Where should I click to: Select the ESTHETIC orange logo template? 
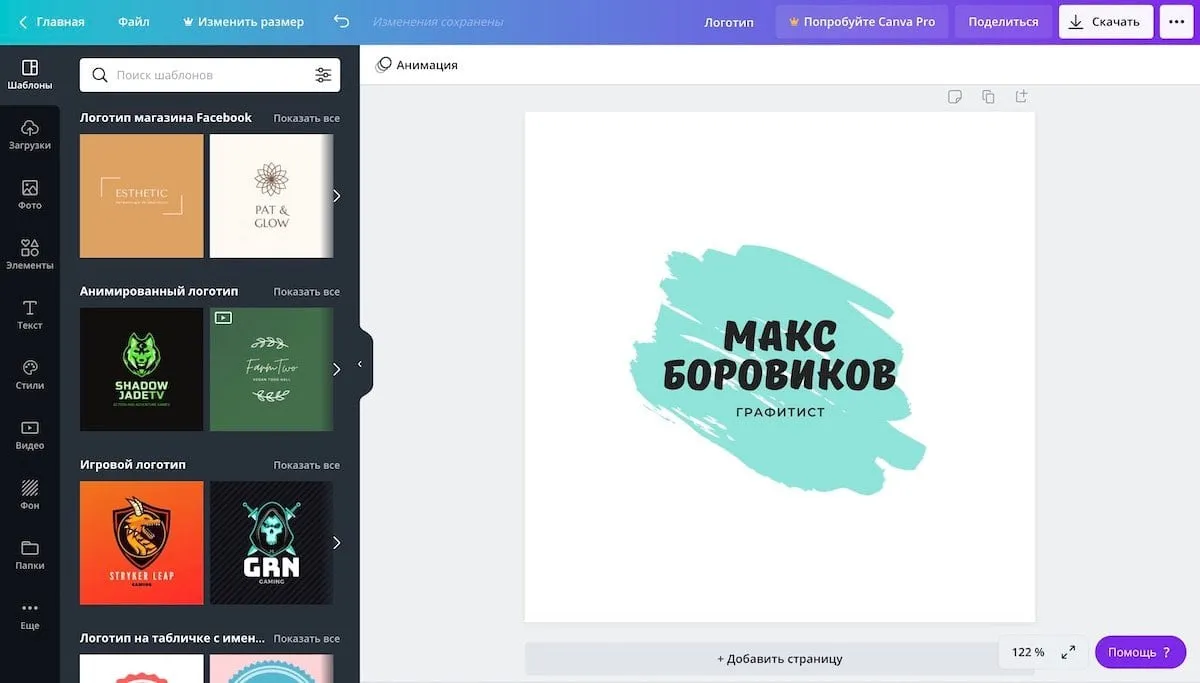(142, 196)
